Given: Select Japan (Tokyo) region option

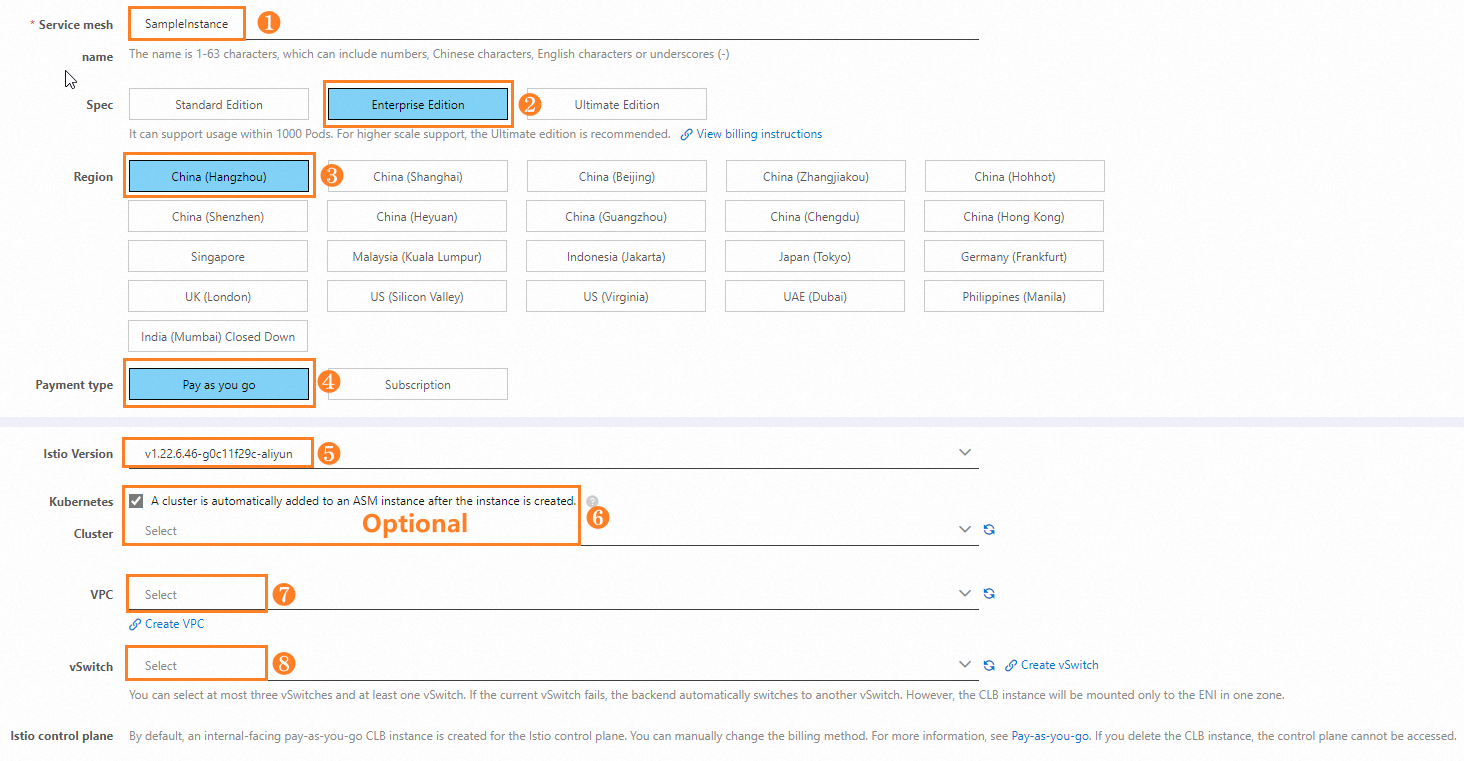Looking at the screenshot, I should 816,257.
